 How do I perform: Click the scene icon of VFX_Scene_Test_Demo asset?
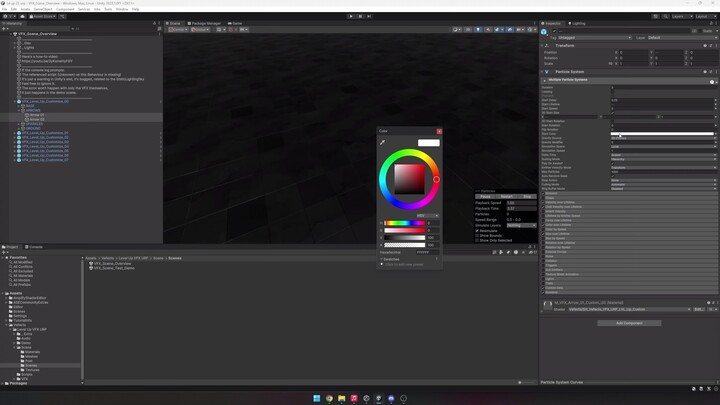coord(91,268)
